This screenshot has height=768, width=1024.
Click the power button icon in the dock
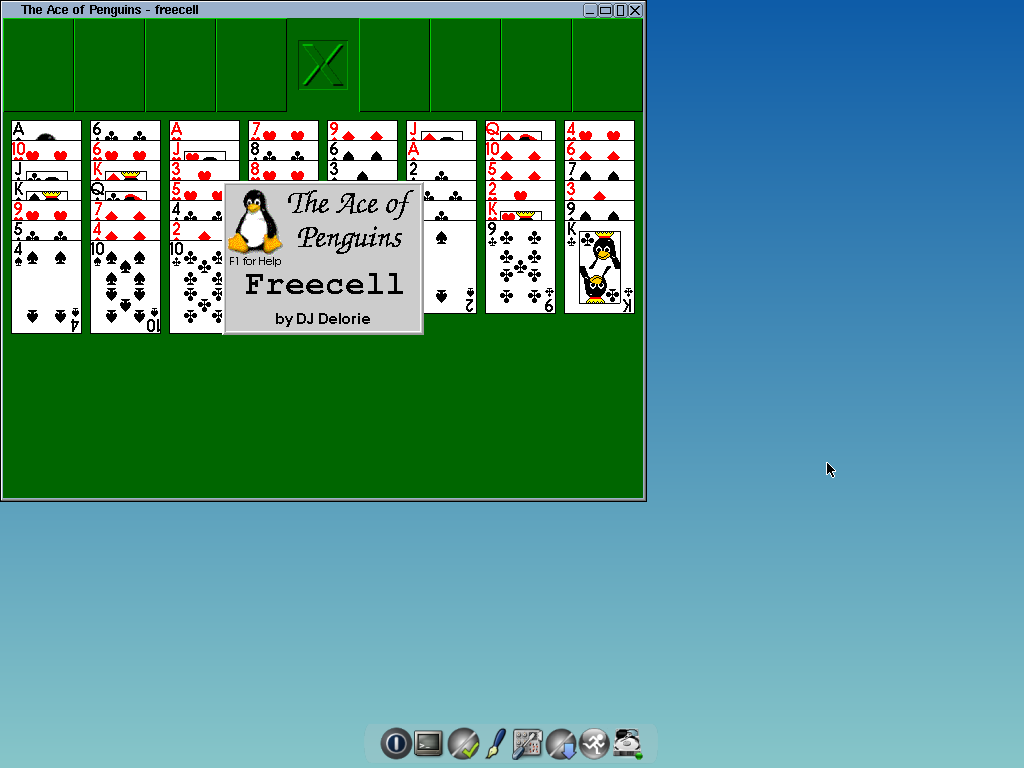coord(395,743)
